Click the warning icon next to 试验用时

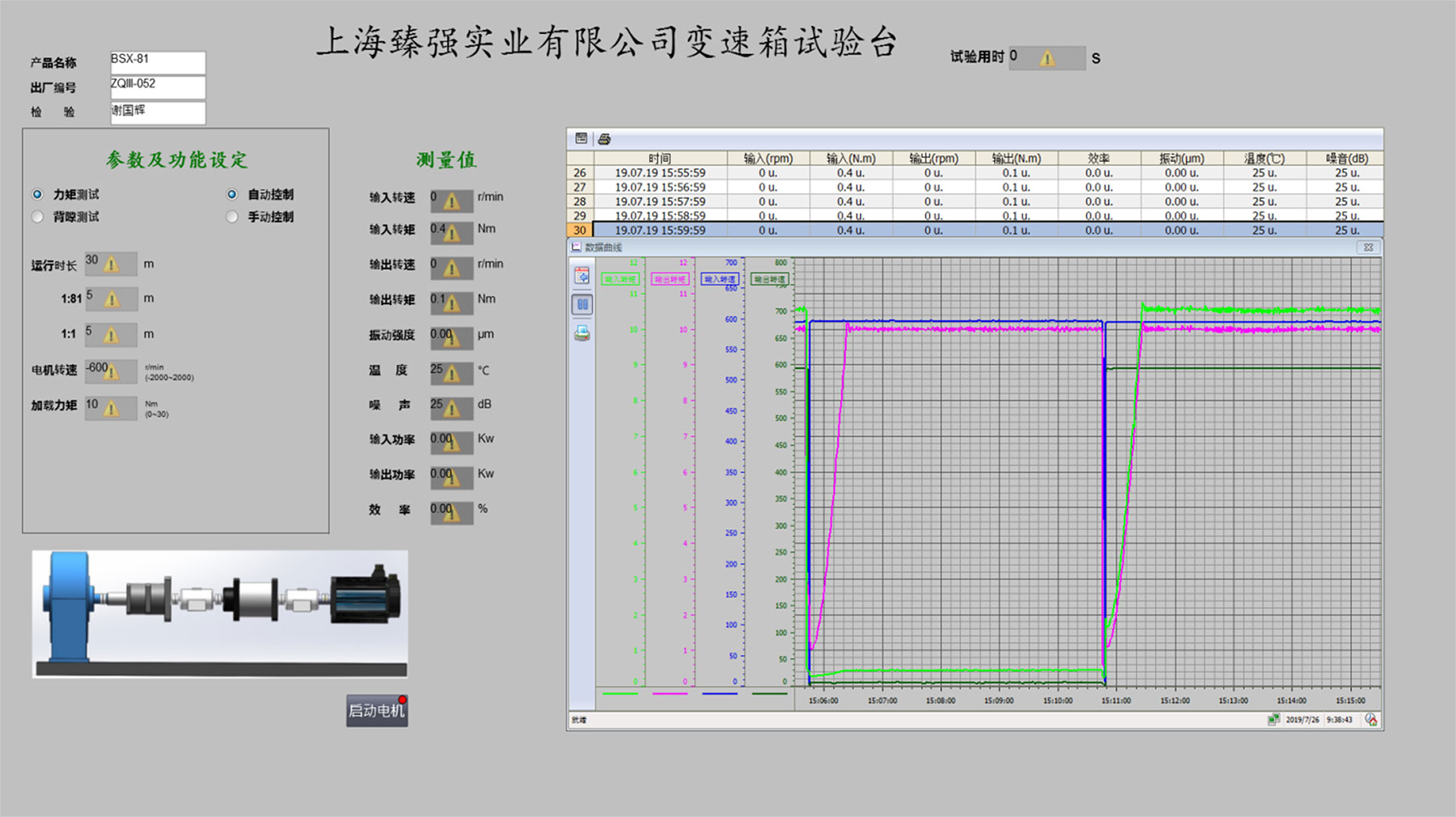(1047, 58)
